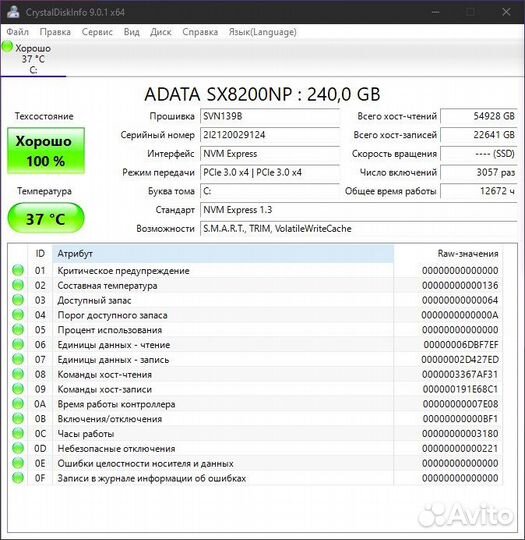
Task: Click the Буква тома field C:
Action: 270,191
